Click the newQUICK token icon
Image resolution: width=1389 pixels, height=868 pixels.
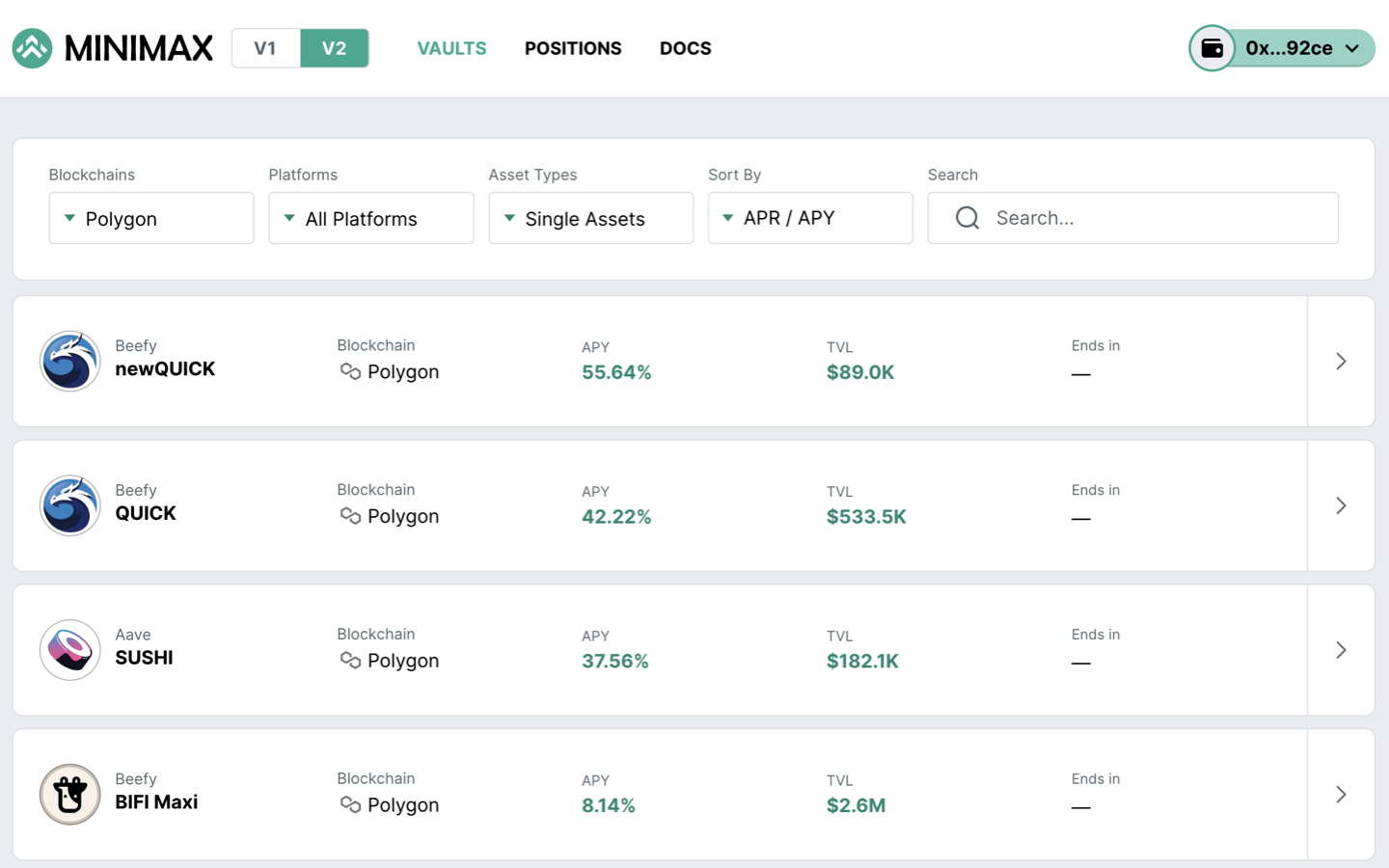(70, 361)
